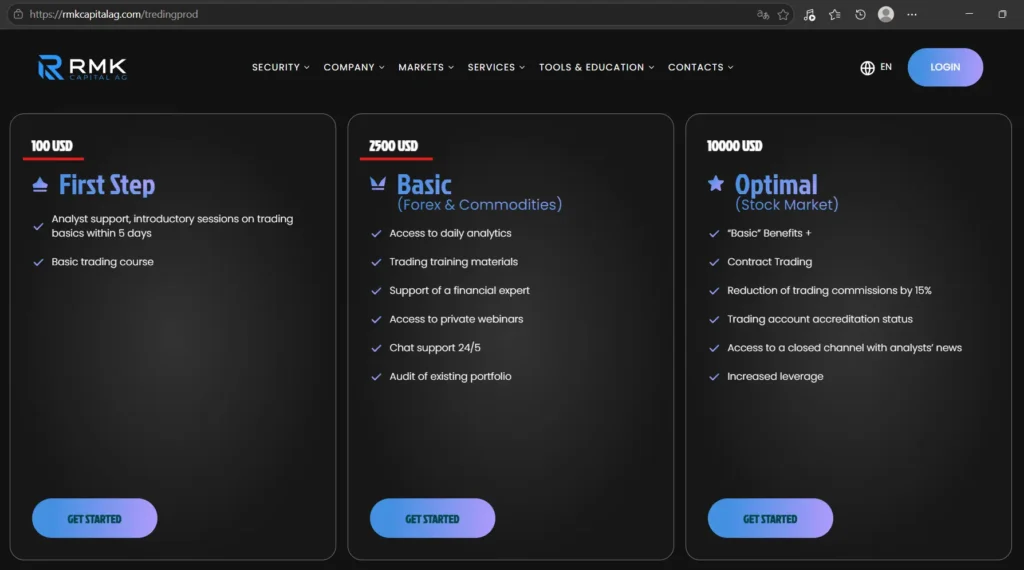Click the (Stock Market) subtitle
The image size is (1024, 570).
pos(786,205)
